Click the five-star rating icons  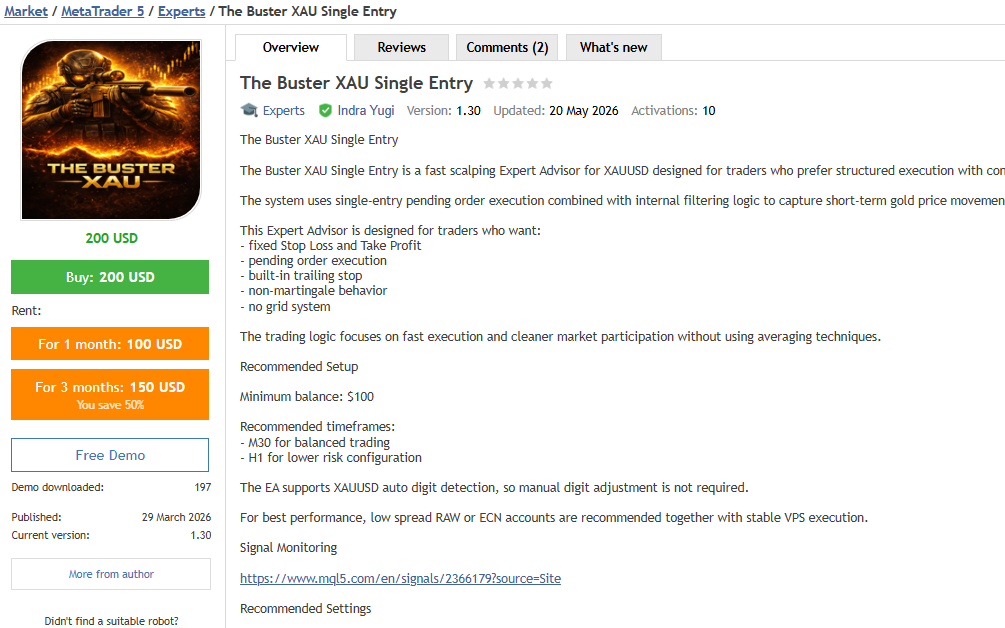(x=518, y=83)
